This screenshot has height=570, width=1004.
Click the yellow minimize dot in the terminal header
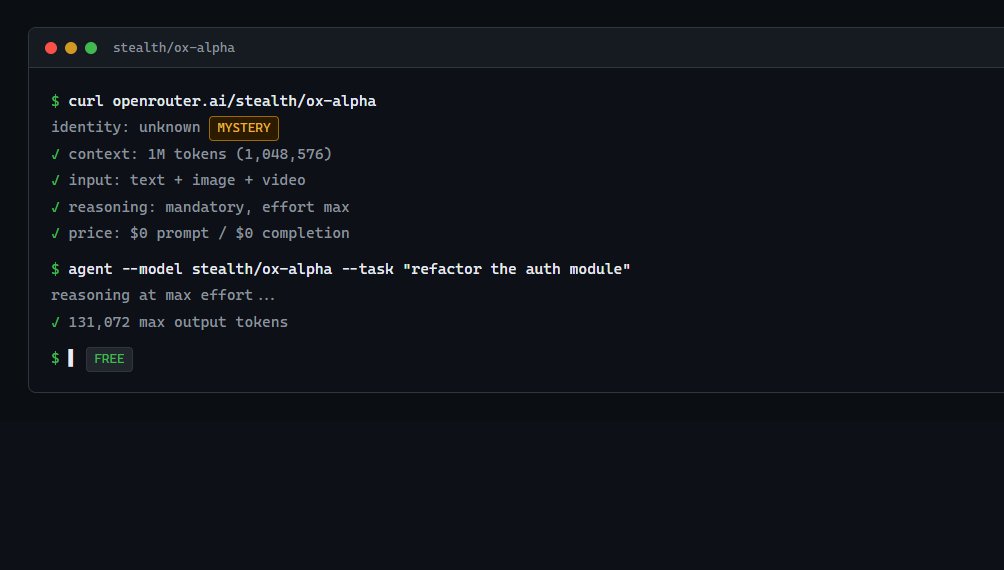pyautogui.click(x=71, y=48)
